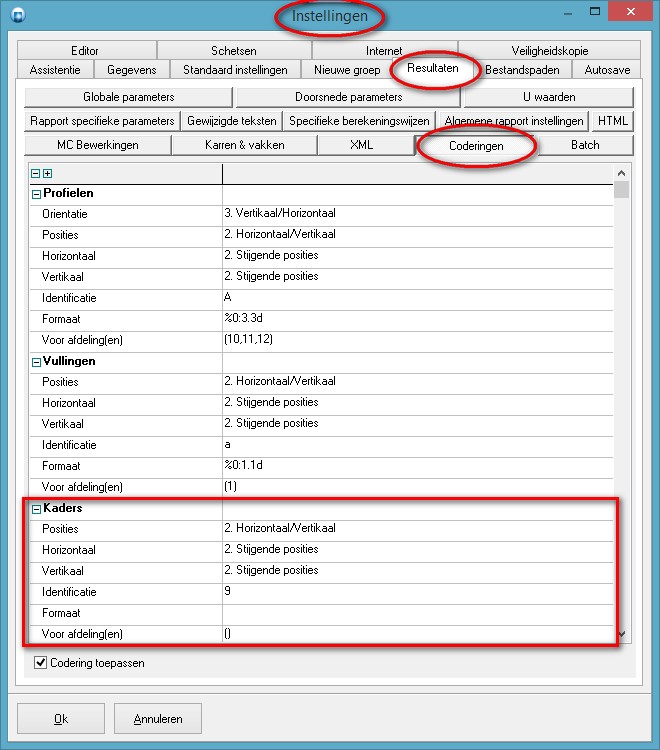Edit Profielen Formaat value '%0:3.3d'
Screen dimensions: 660x750
[418, 319]
